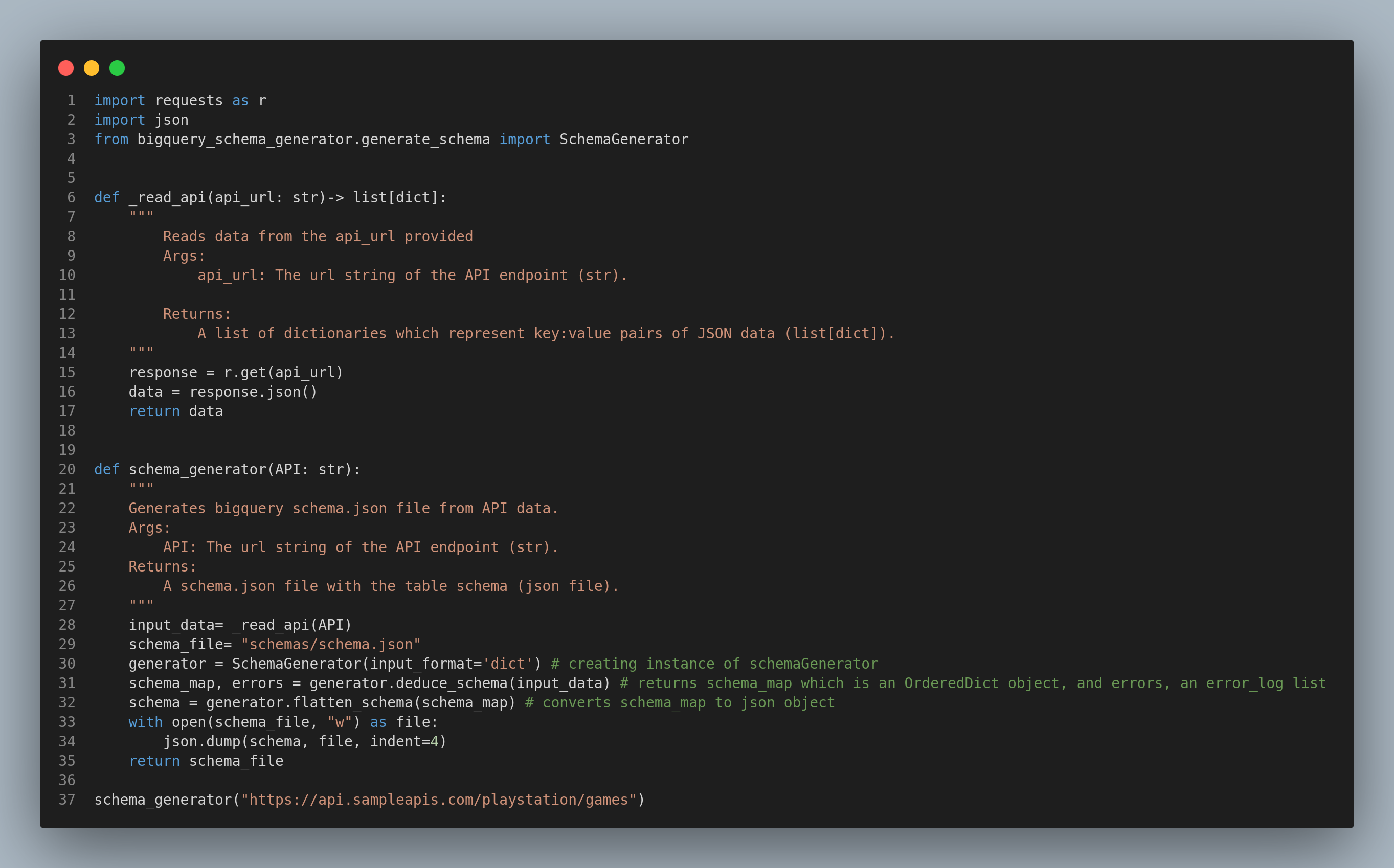Screen dimensions: 1394x868
Task: Click the yellow minimize window dot
Action: click(x=92, y=68)
